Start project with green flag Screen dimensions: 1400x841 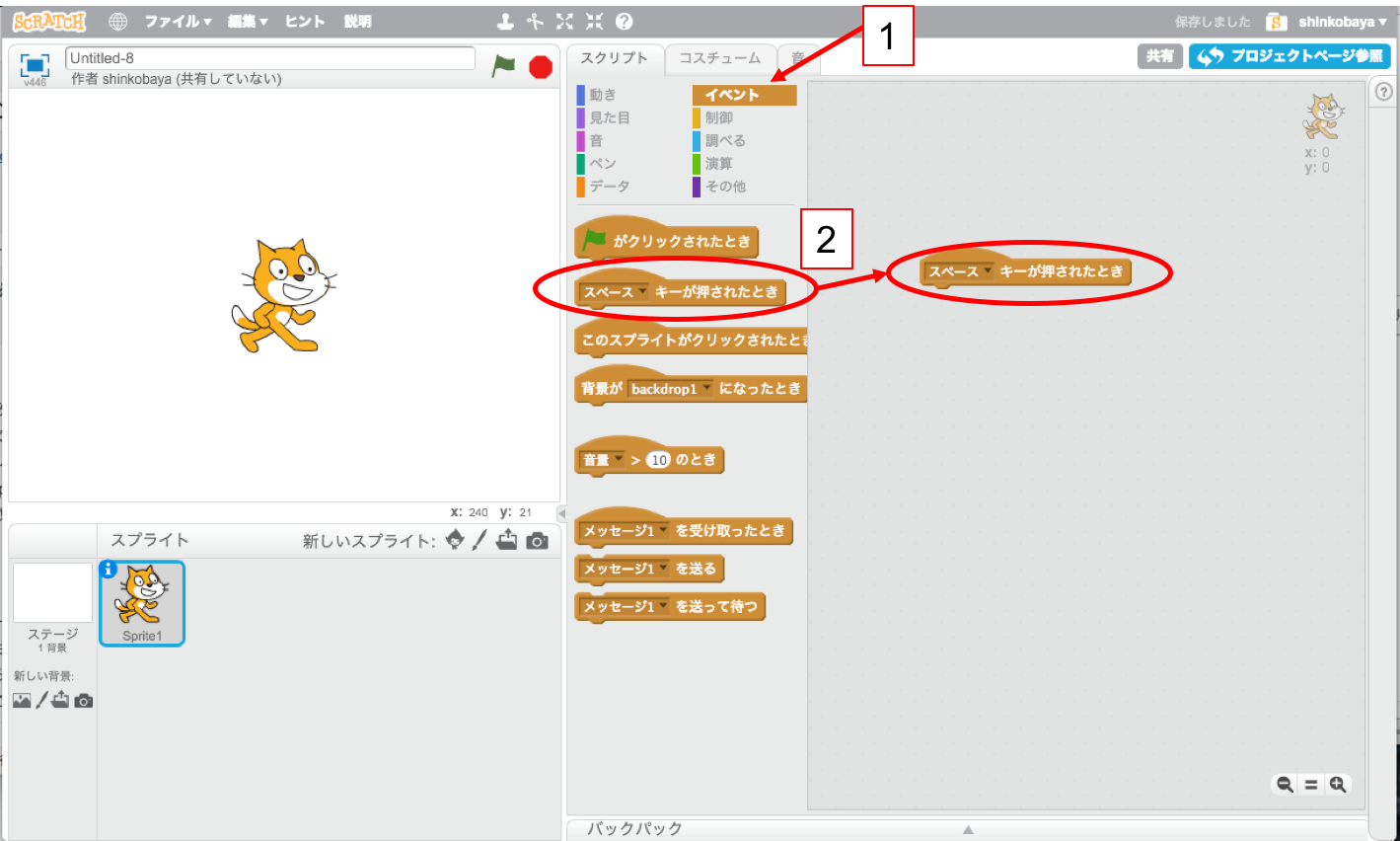pos(504,66)
